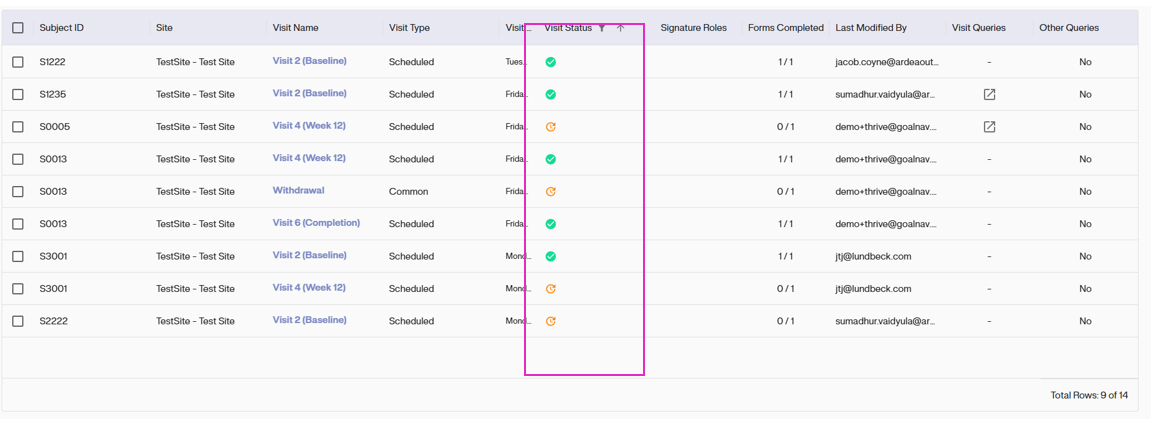1159x427 pixels.
Task: Open the Visit Status column filter icon
Action: pyautogui.click(x=602, y=28)
